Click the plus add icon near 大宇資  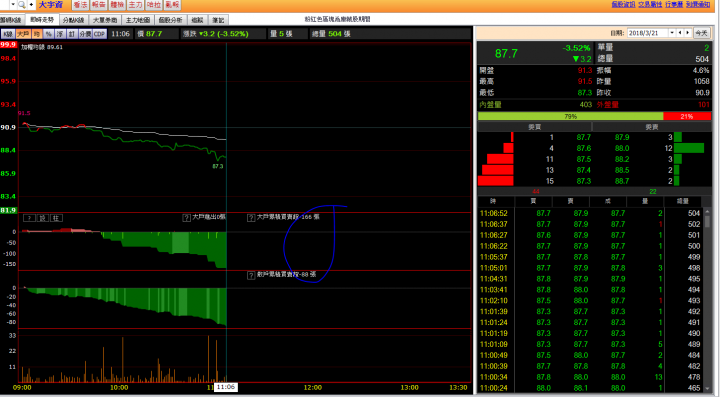click(x=31, y=5)
